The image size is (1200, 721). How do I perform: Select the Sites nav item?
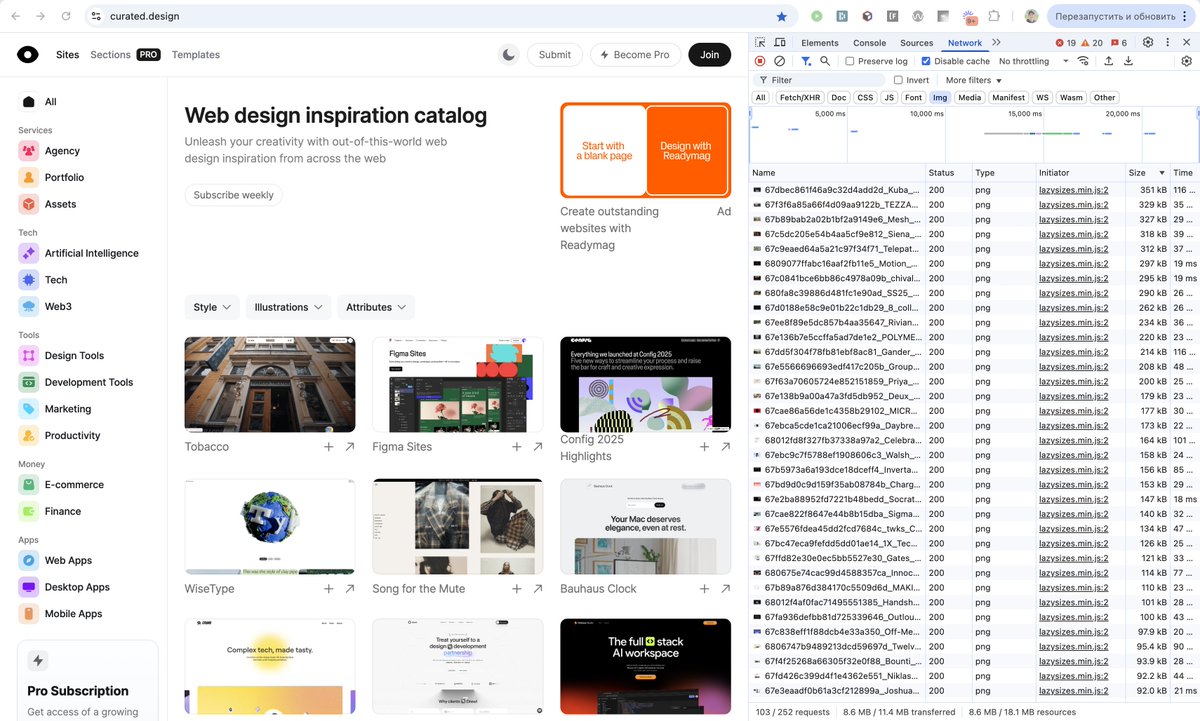click(67, 55)
